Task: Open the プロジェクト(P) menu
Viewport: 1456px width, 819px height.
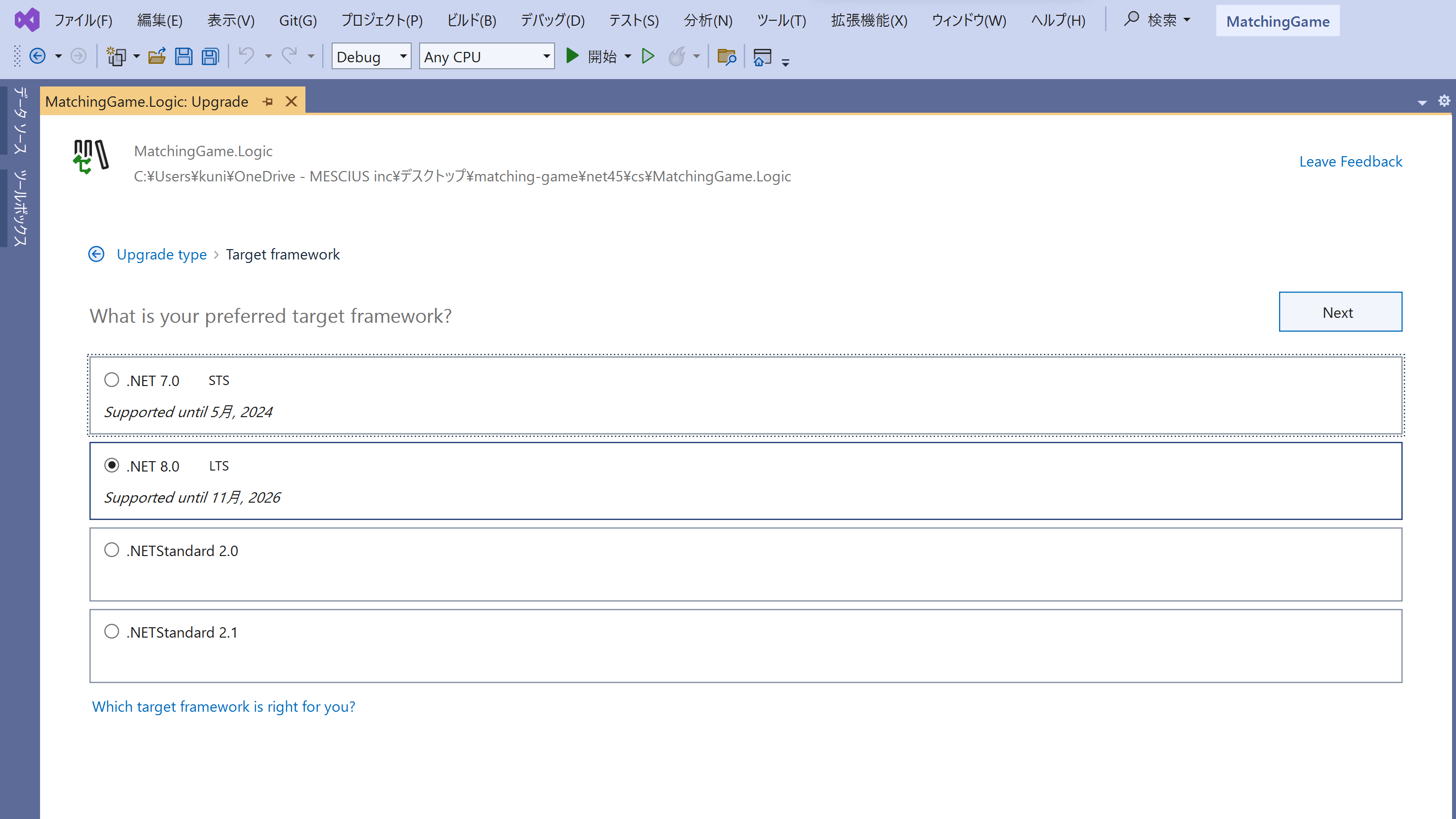Action: point(382,20)
